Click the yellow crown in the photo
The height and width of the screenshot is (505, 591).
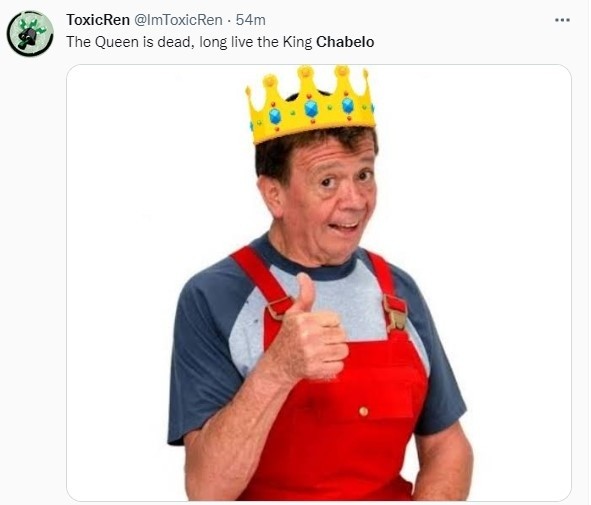(x=311, y=104)
